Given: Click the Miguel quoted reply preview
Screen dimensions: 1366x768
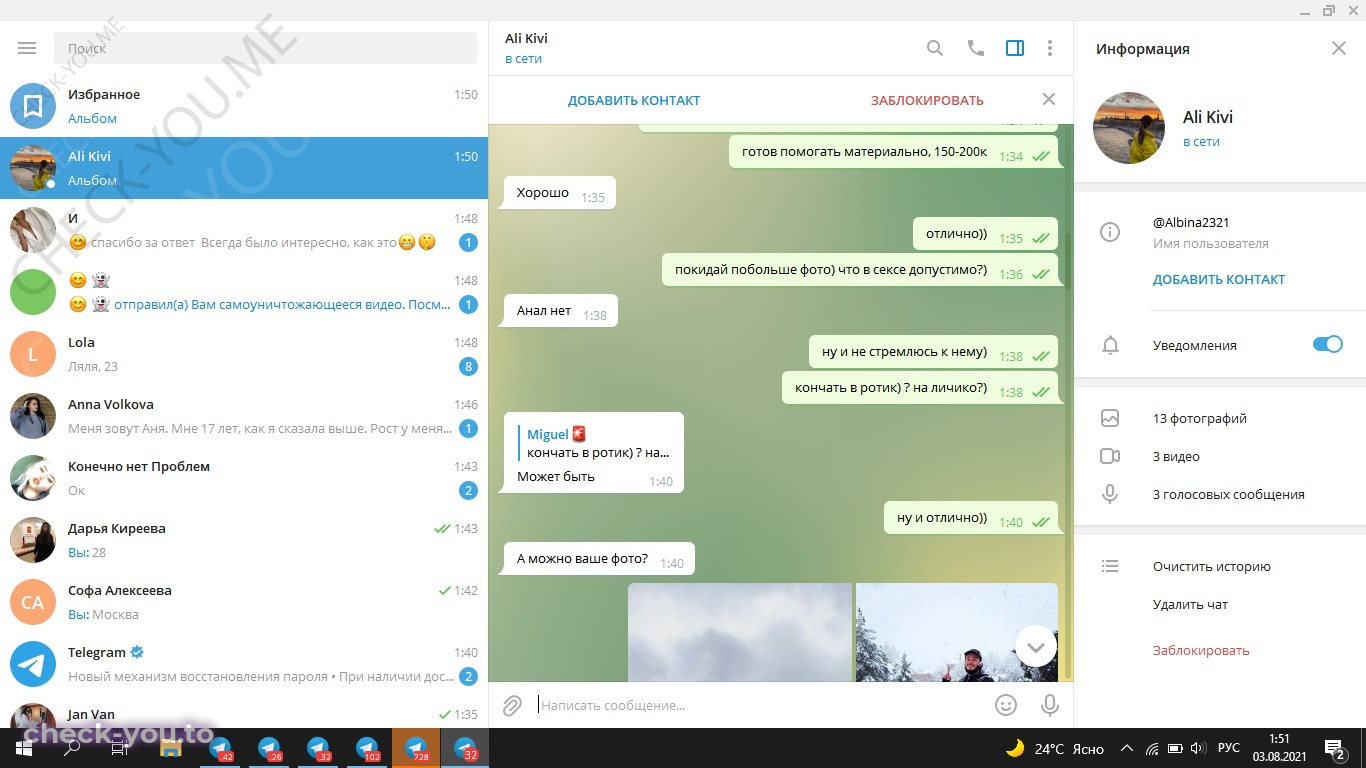Looking at the screenshot, I should pyautogui.click(x=594, y=443).
